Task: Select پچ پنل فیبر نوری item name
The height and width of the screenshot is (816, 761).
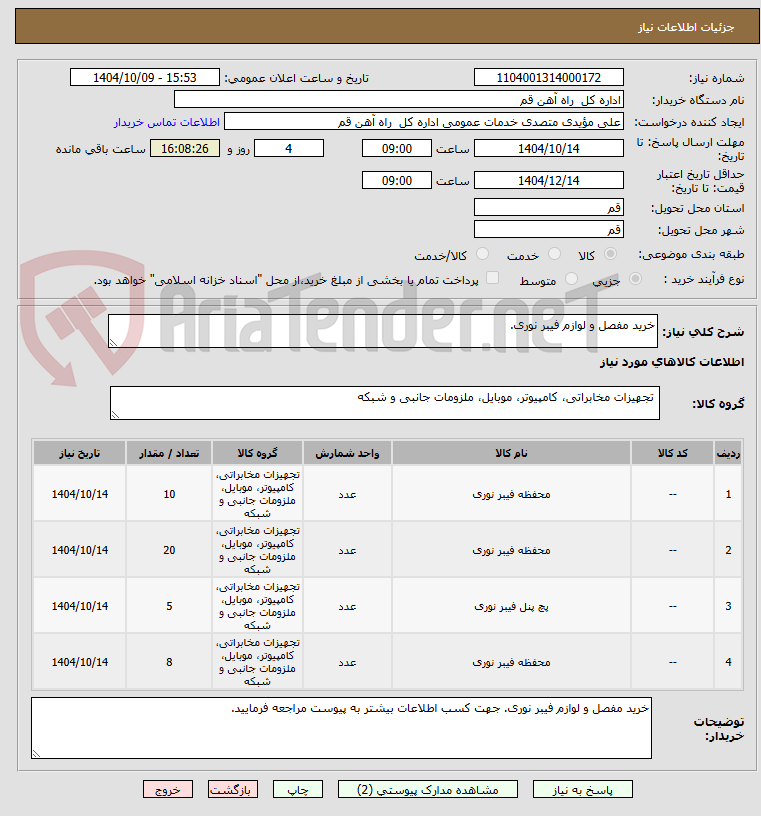Action: coord(511,606)
